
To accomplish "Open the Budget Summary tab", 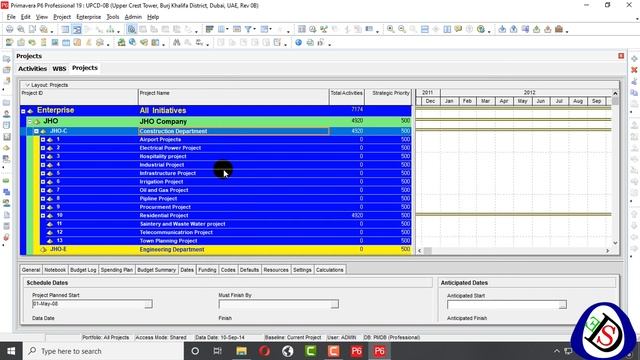I will 156,270.
